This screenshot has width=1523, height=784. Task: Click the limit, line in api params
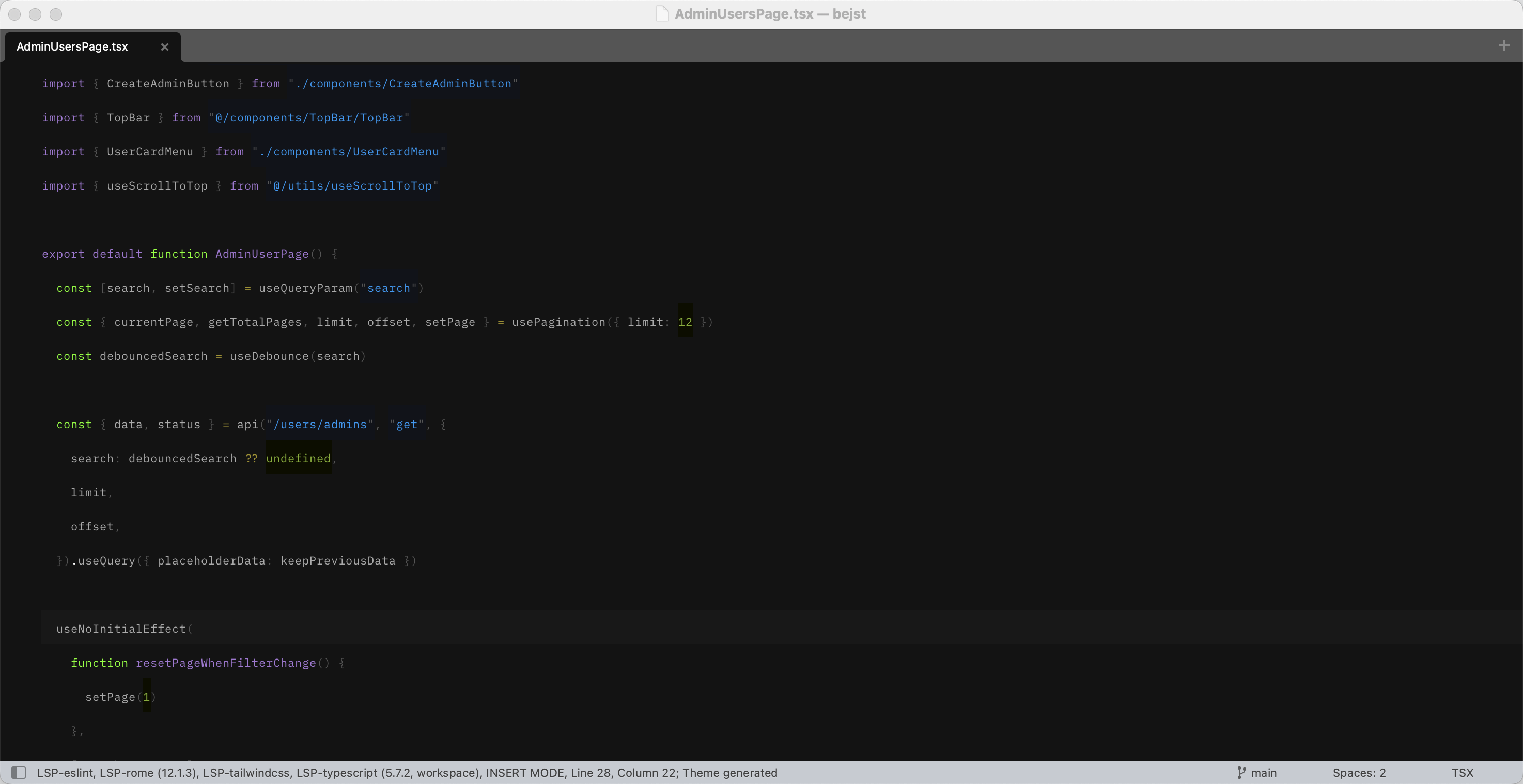[x=91, y=493]
